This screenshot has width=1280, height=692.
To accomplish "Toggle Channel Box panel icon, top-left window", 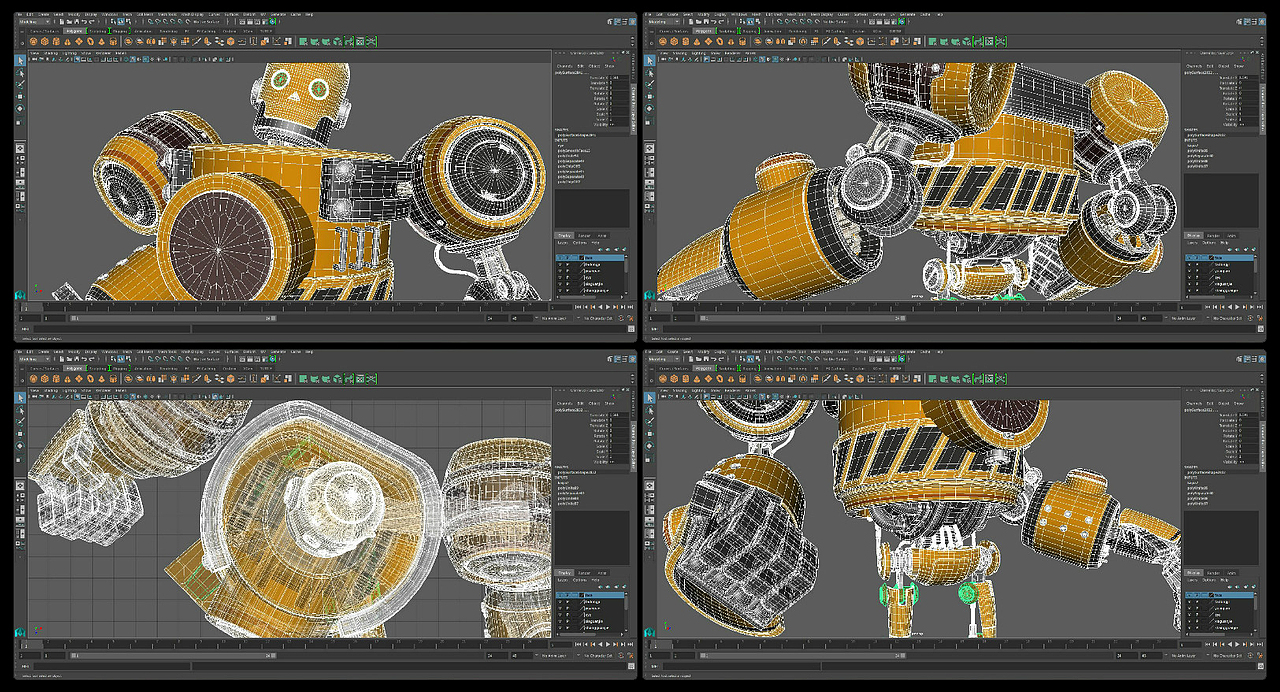I will tap(632, 22).
